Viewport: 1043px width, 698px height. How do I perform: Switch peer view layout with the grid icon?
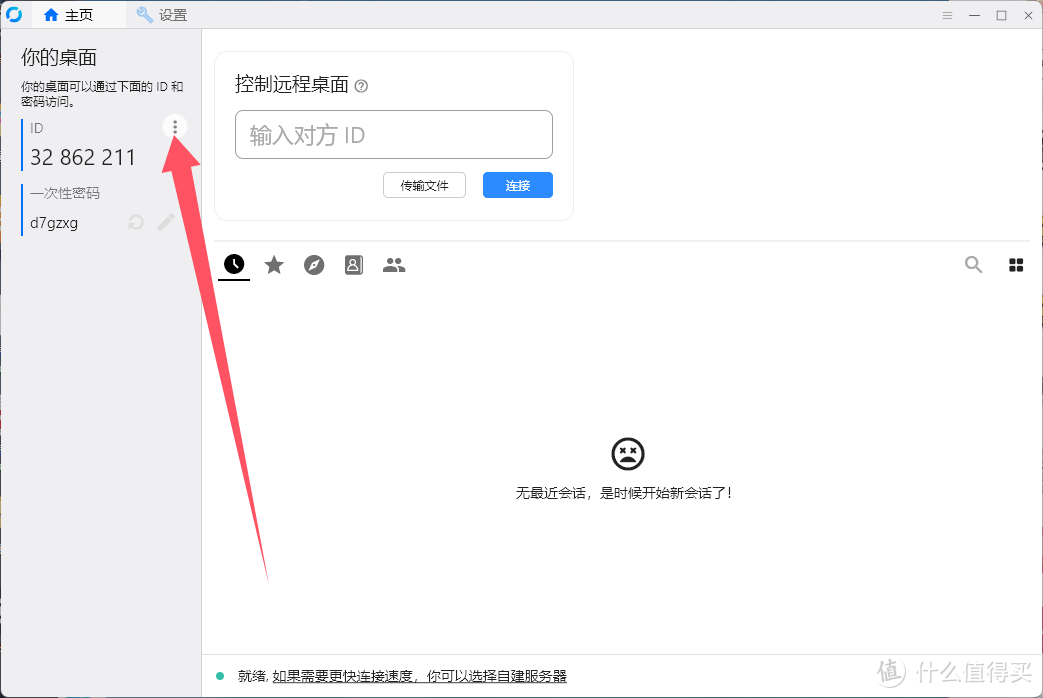(x=1016, y=264)
